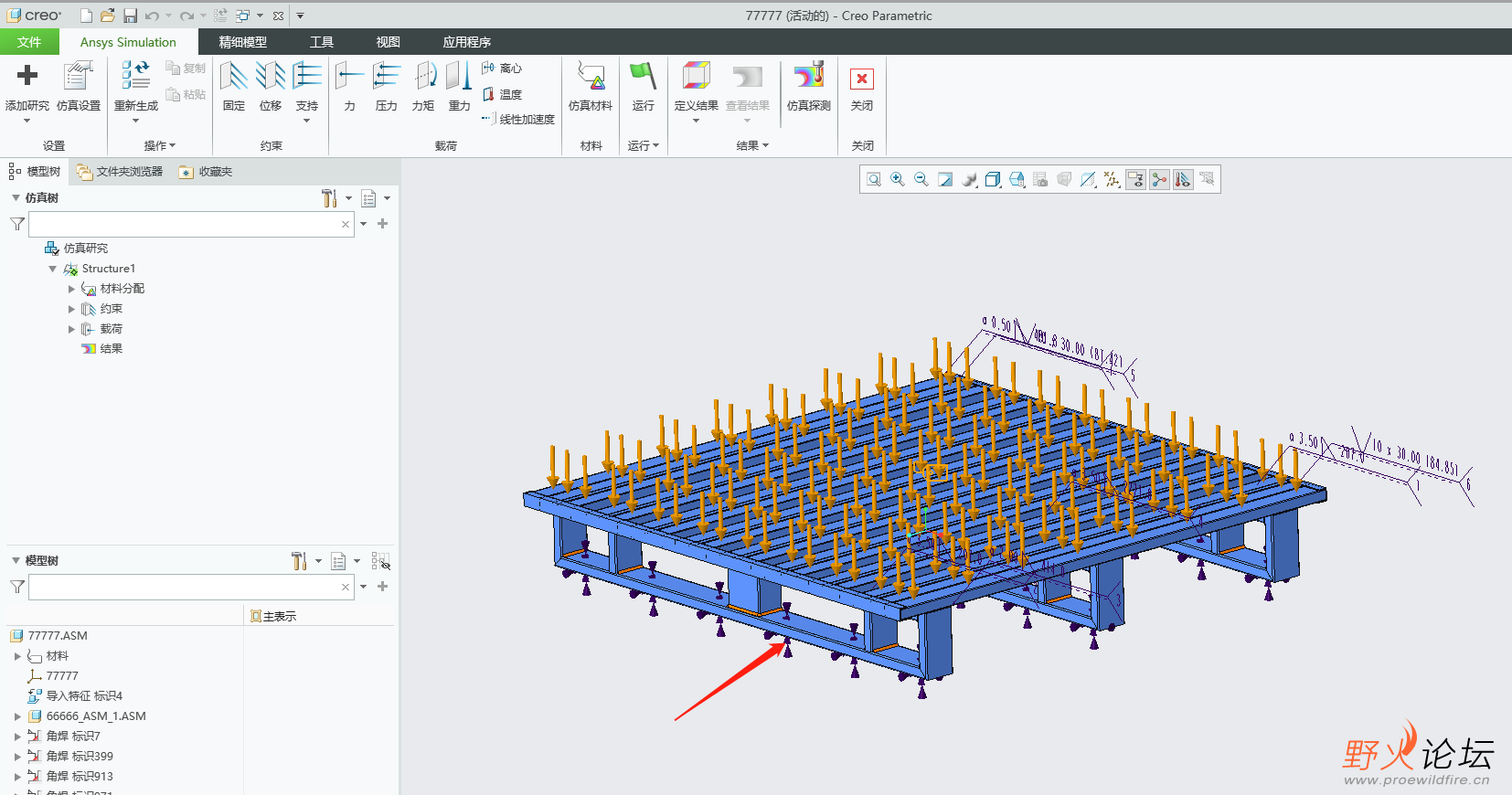Add a Moment (力矩) load
The height and width of the screenshot is (795, 1512).
pos(423,86)
